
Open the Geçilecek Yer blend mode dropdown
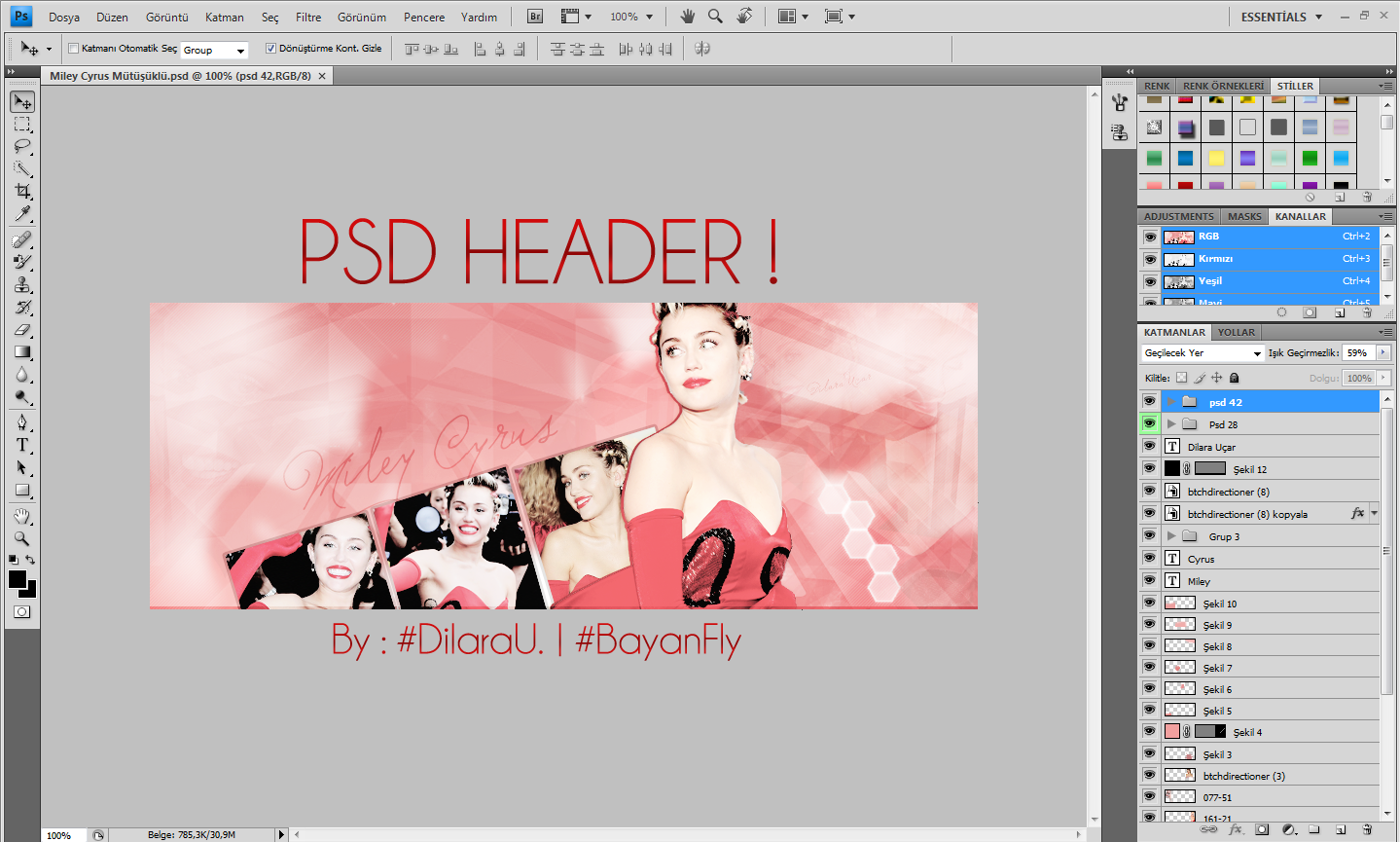tap(1203, 353)
